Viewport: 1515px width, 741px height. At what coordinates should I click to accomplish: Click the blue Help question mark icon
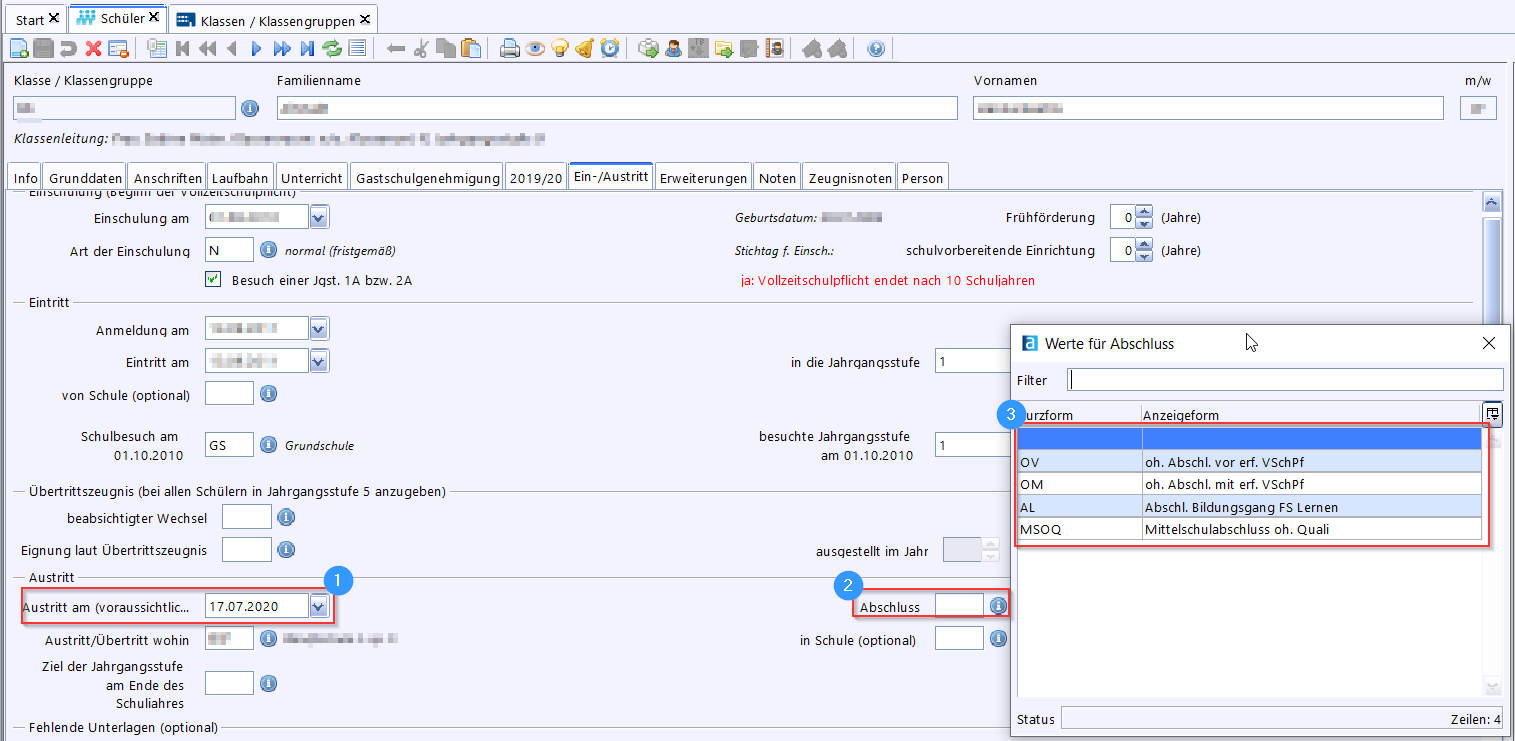click(876, 48)
